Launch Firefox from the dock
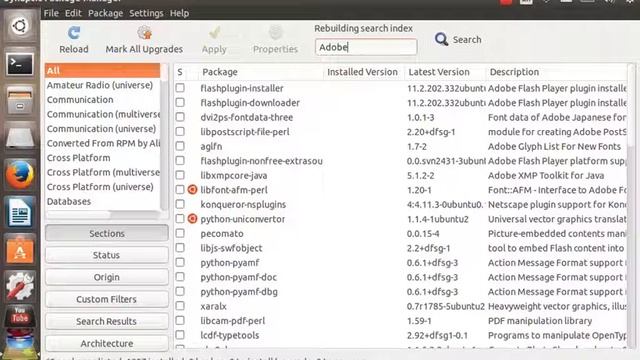Screen dimensions: 640x360 pos(20,175)
